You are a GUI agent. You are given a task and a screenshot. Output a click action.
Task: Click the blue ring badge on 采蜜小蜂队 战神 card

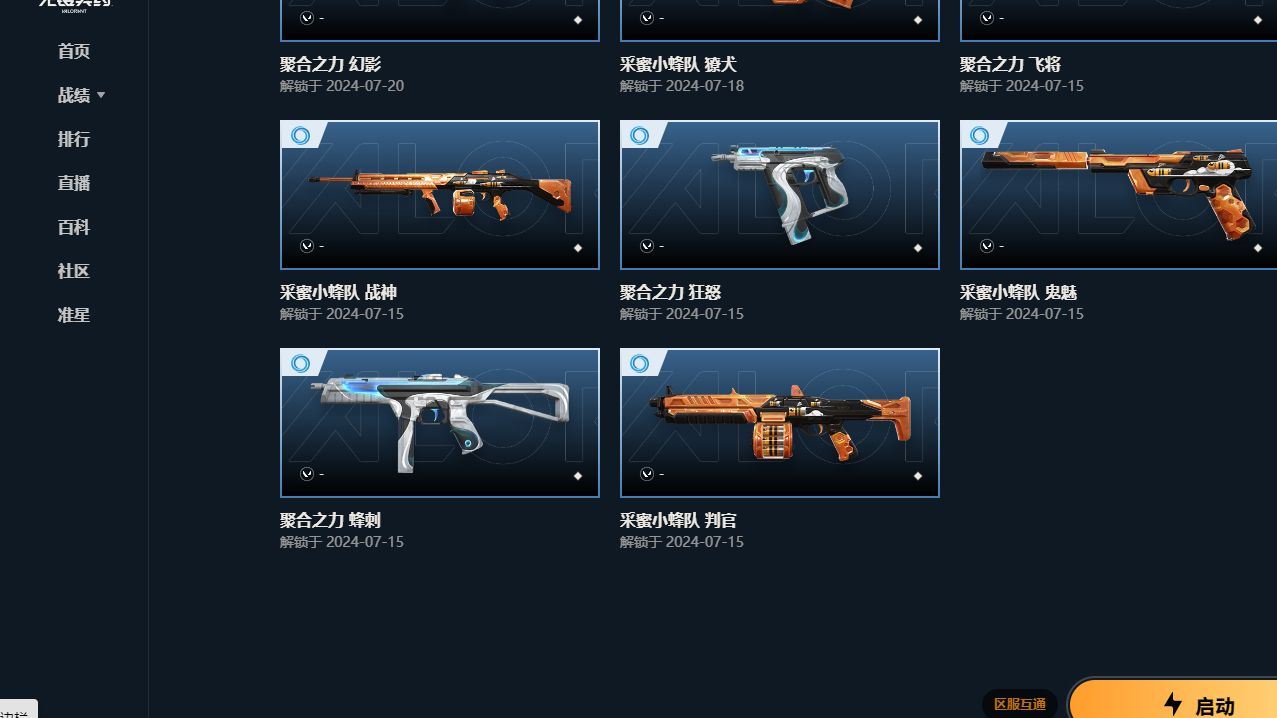pyautogui.click(x=300, y=135)
